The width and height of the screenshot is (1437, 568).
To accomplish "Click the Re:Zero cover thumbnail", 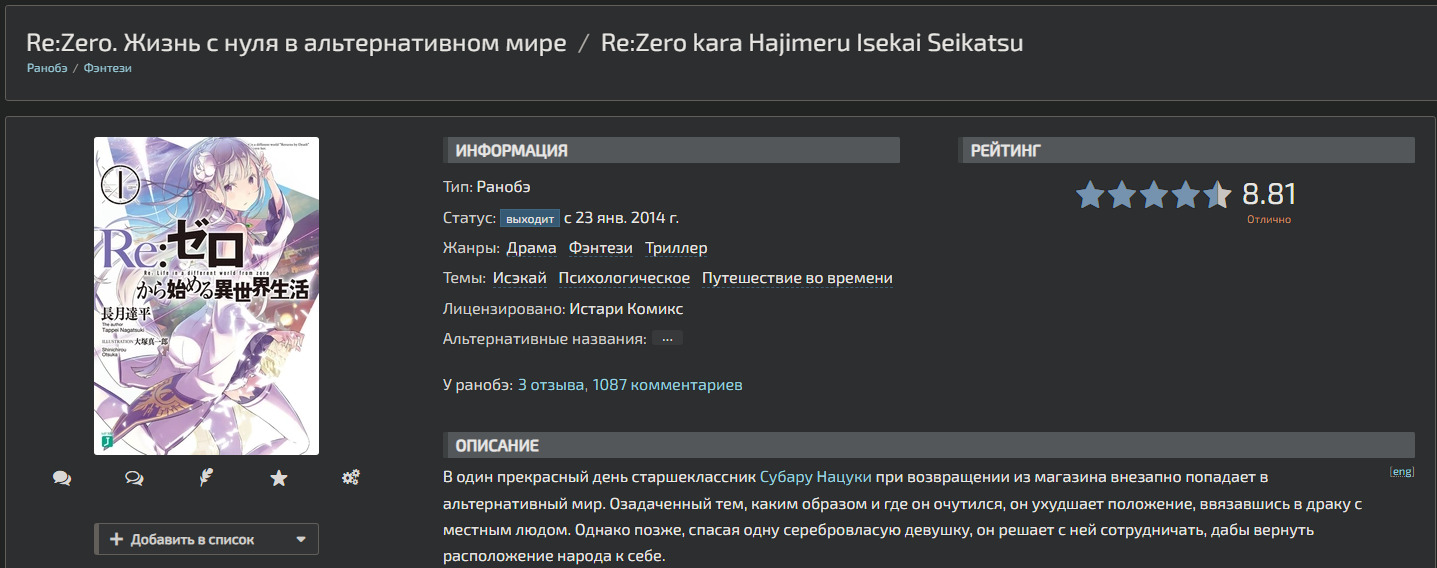I will pyautogui.click(x=206, y=296).
